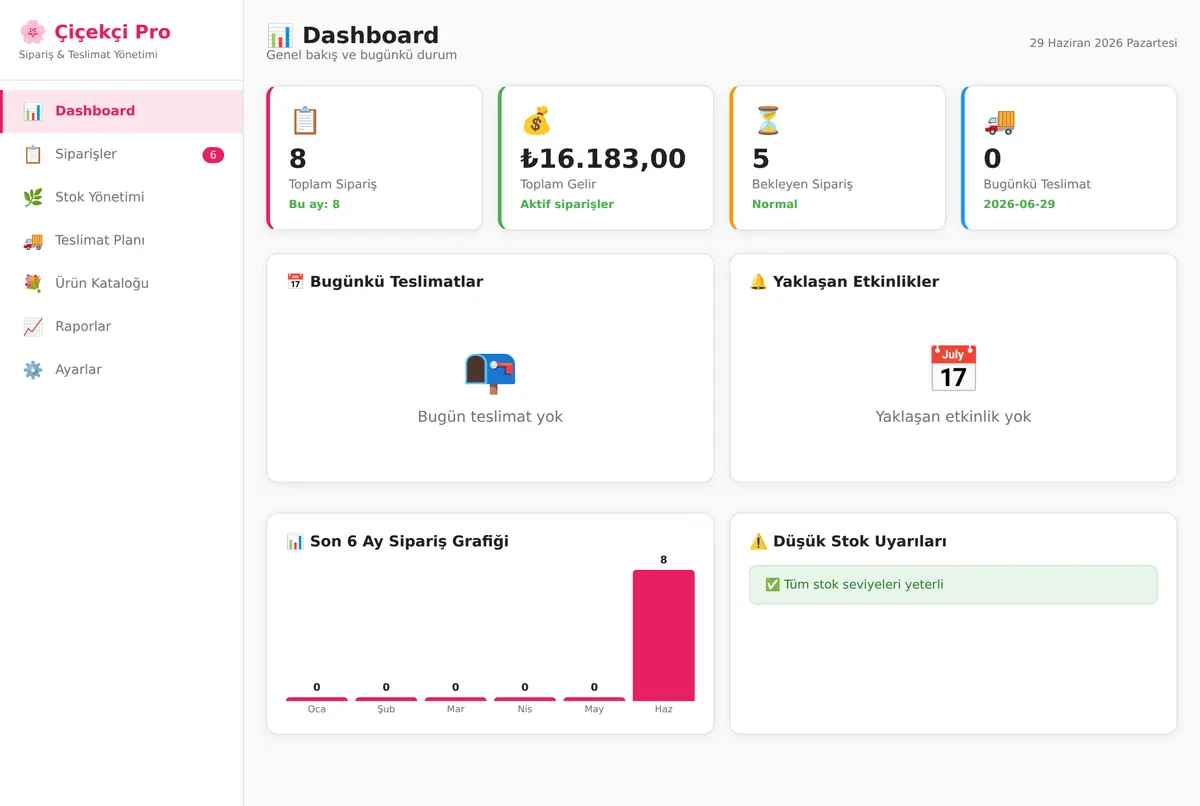Click the warning icon beside Düşük Stok Uyarıları

click(x=758, y=541)
